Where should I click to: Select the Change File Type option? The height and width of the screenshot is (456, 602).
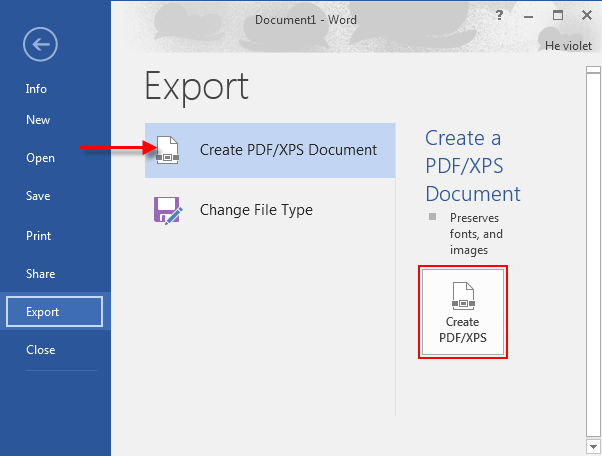(x=270, y=210)
